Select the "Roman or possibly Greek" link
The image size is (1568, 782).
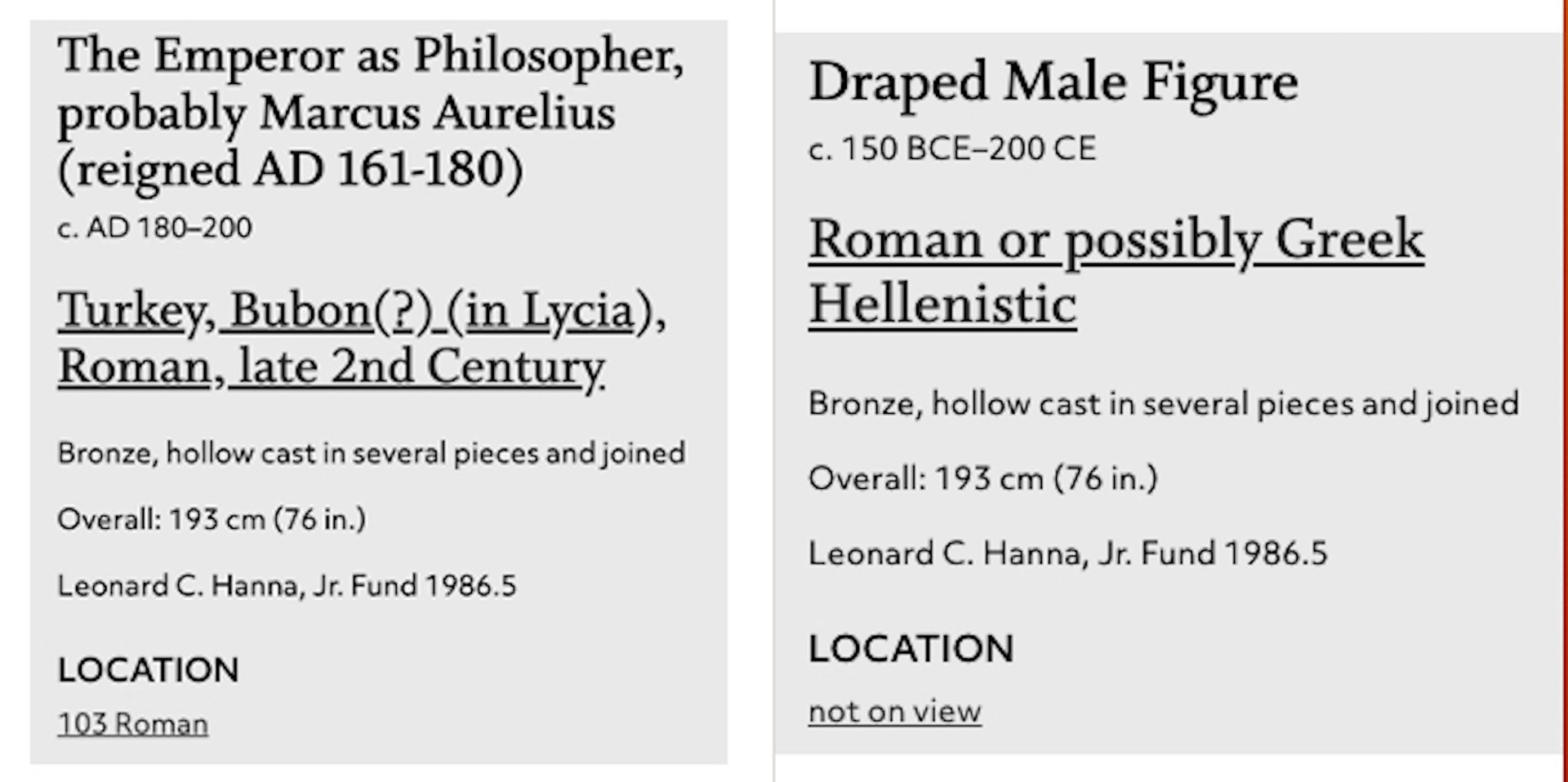click(1116, 240)
